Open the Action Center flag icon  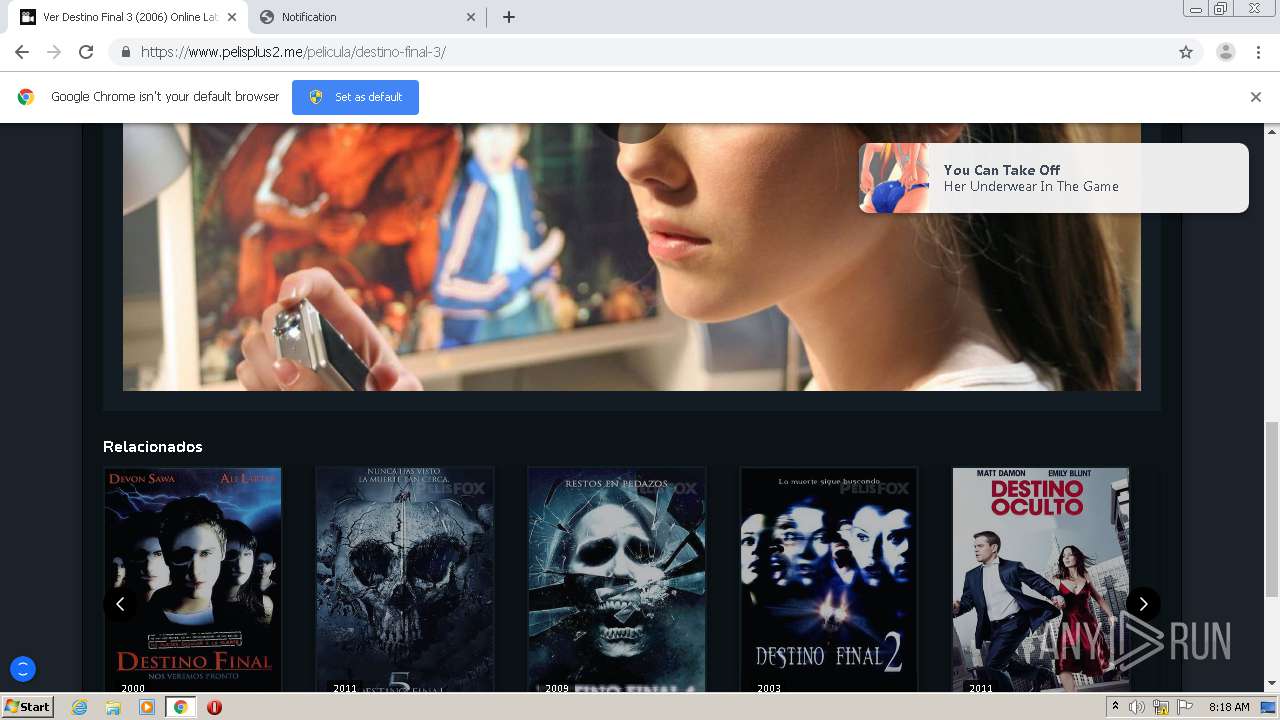point(1185,707)
